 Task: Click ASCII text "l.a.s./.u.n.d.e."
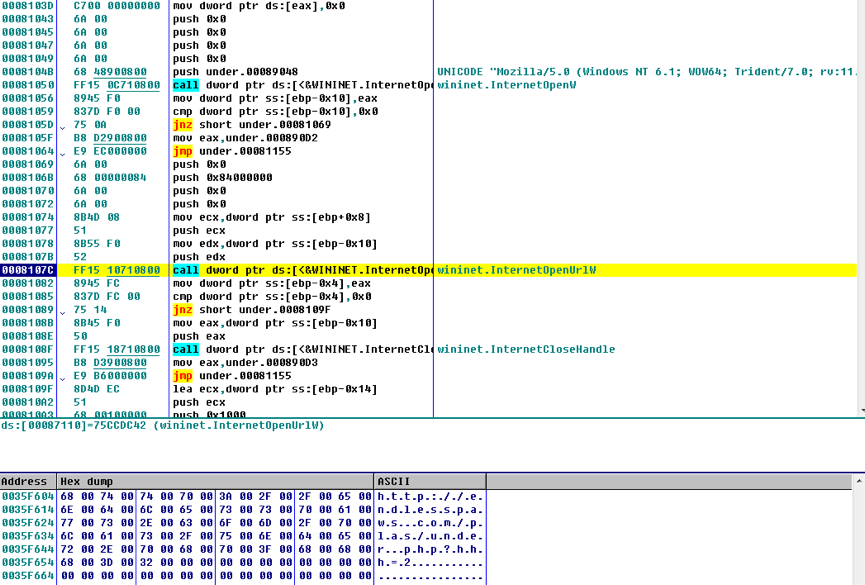coord(430,536)
